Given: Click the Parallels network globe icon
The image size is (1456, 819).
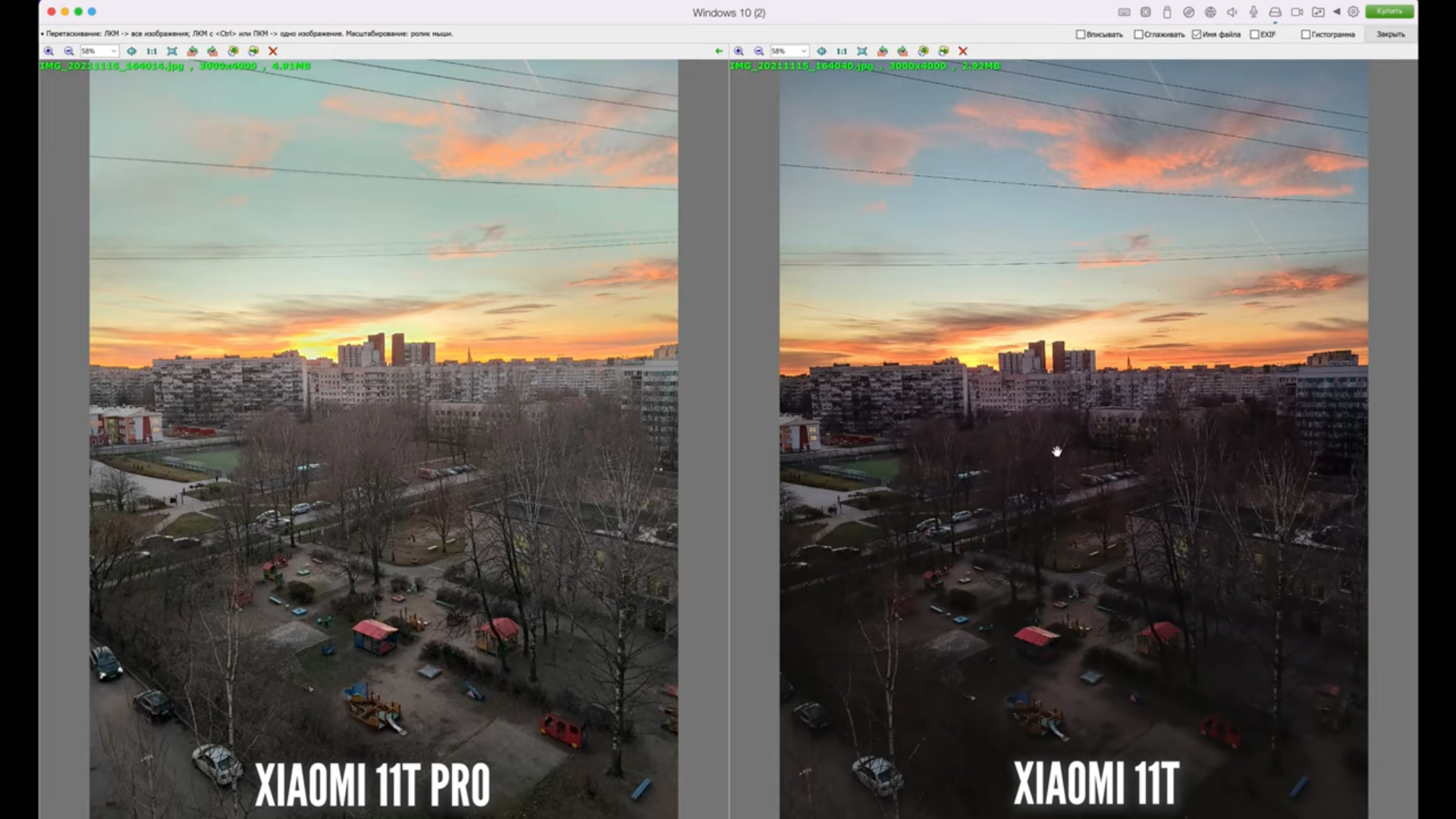Looking at the screenshot, I should pos(1210,12).
